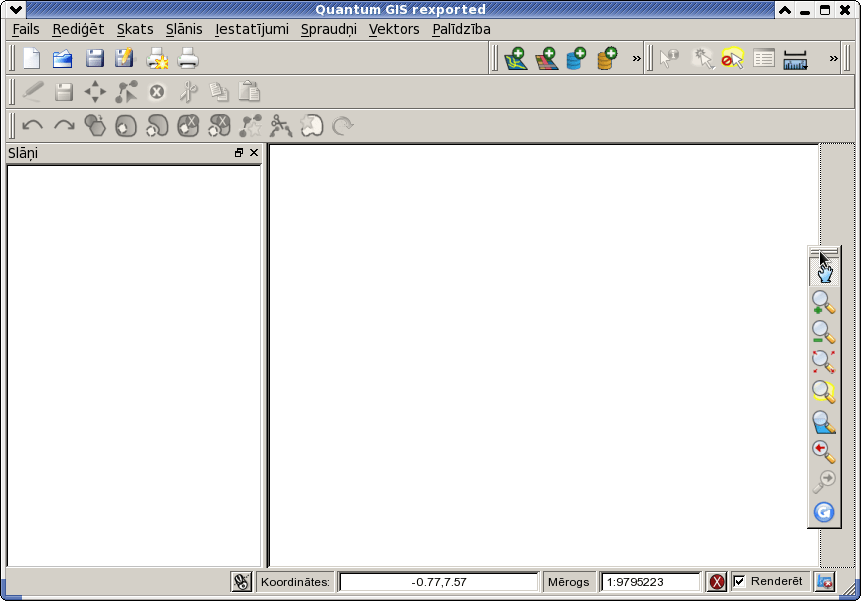
Task: Zoom to last extent red arrow
Action: point(824,452)
